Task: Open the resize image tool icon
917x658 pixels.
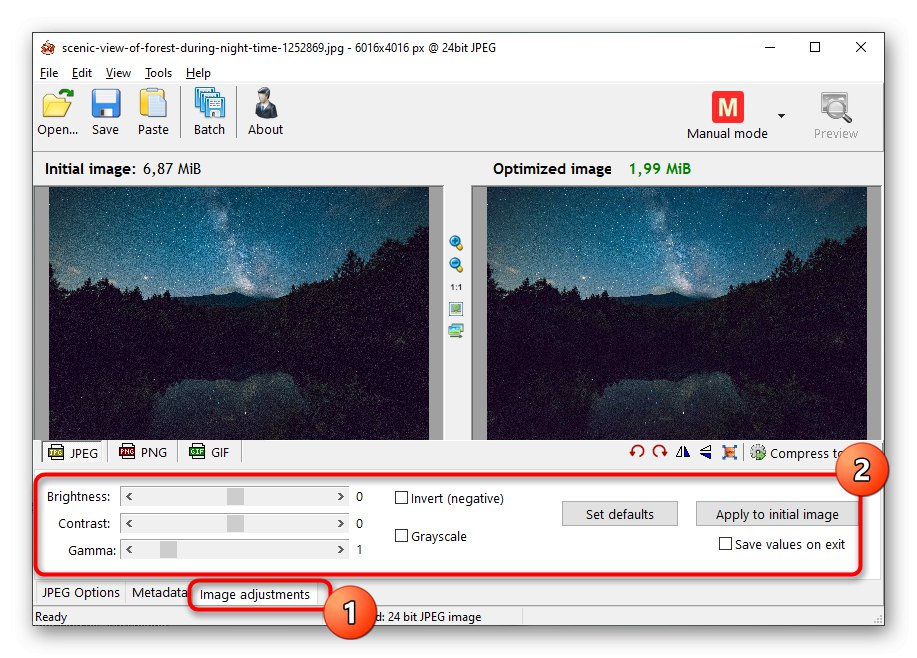Action: click(x=729, y=452)
